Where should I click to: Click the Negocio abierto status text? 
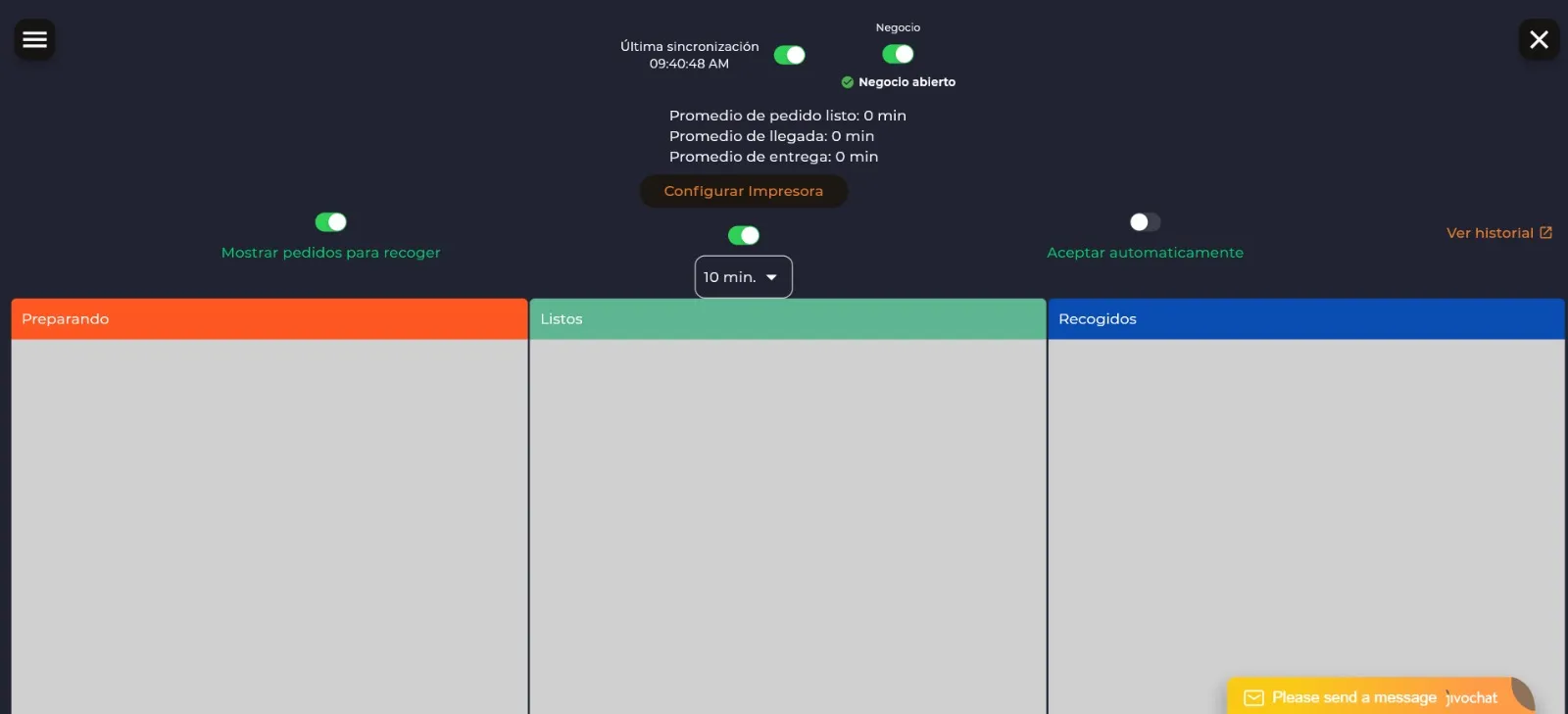click(x=907, y=82)
